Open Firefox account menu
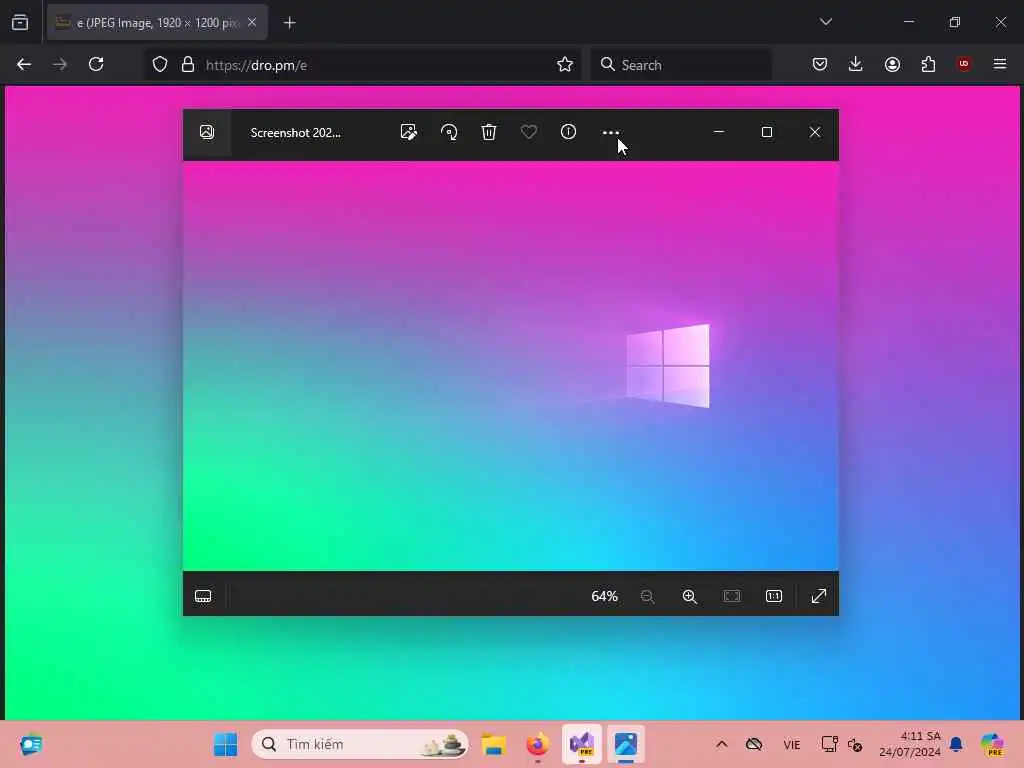 (893, 65)
